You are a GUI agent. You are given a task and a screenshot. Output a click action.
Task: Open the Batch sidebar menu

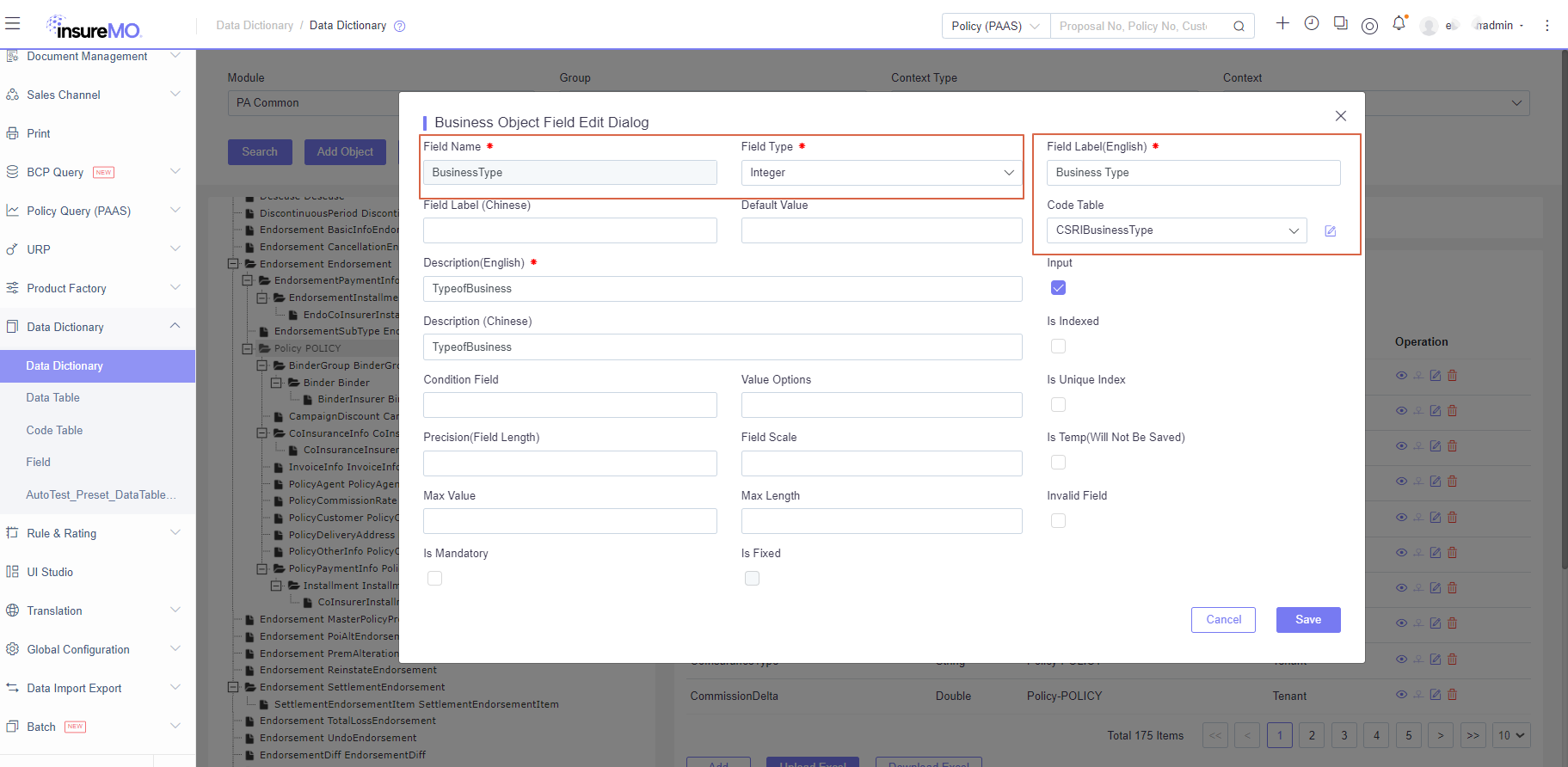point(97,727)
